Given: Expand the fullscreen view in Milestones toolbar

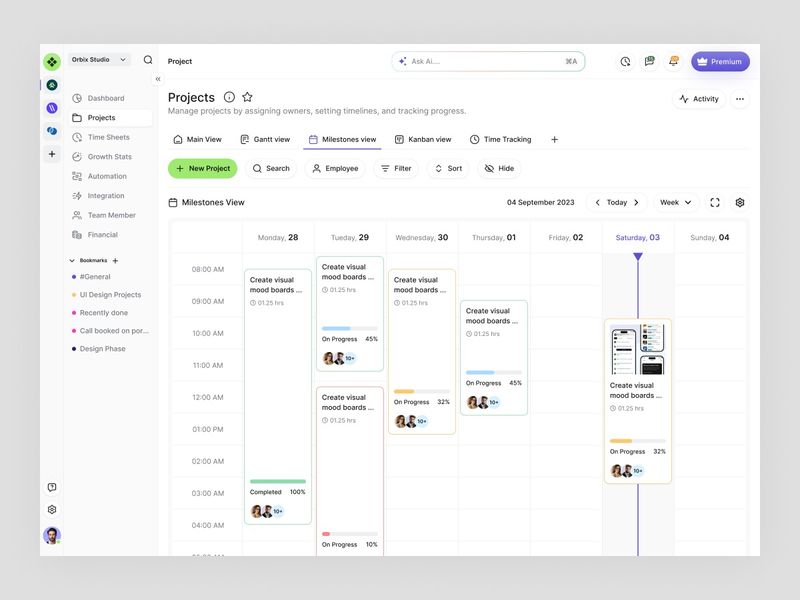Looking at the screenshot, I should point(715,202).
